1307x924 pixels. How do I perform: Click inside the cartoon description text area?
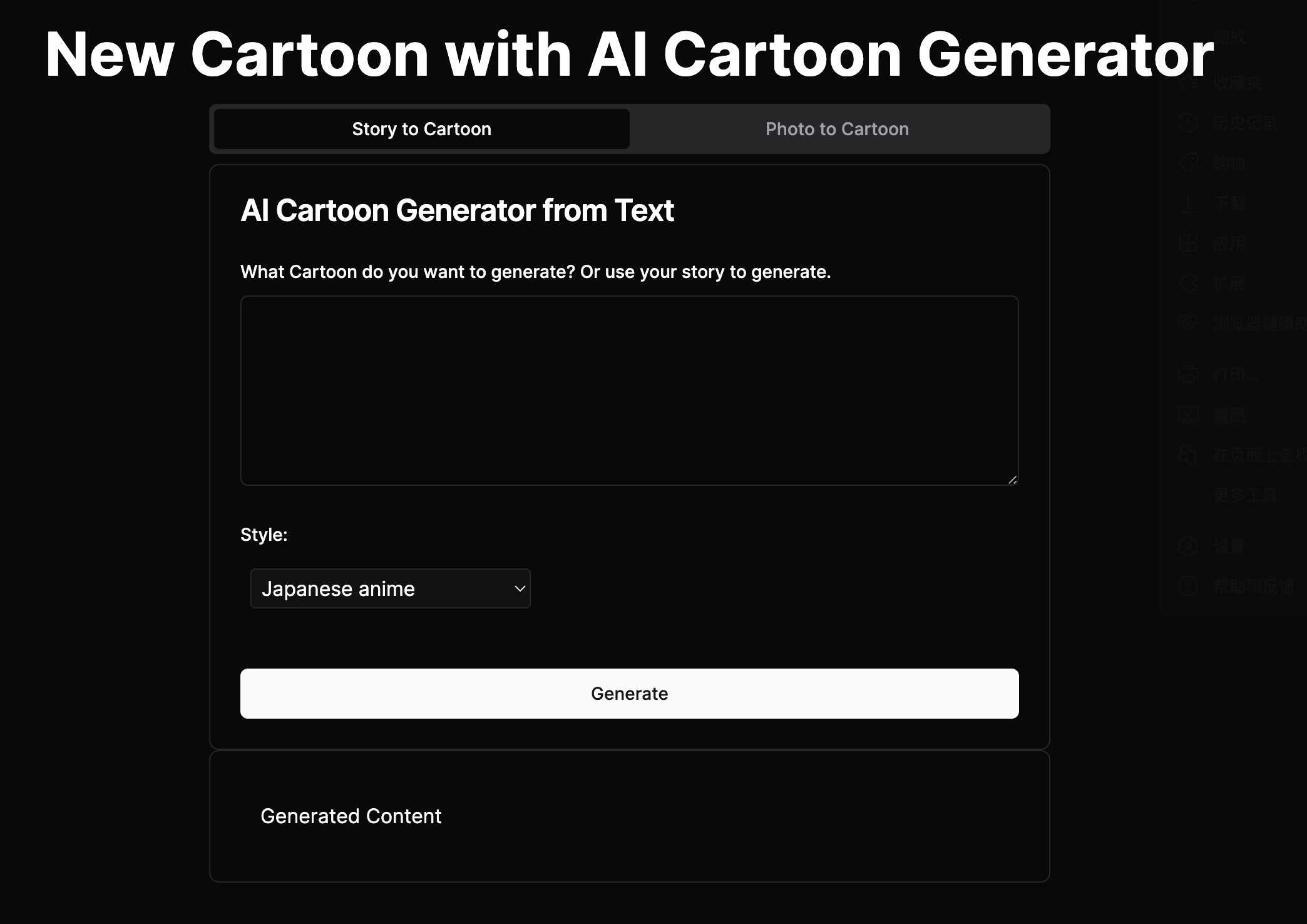click(628, 391)
